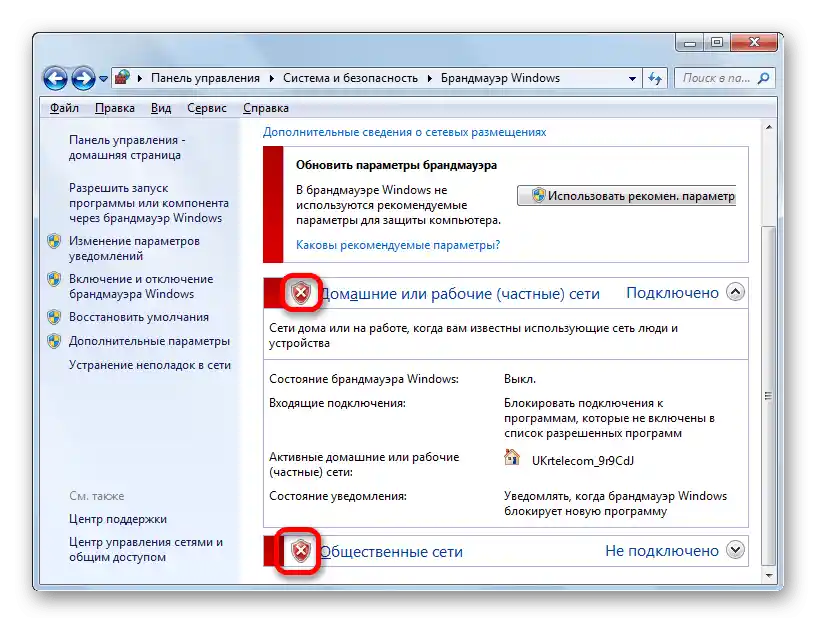This screenshot has width=817, height=624.
Task: Expand the address bar history dropdown
Action: click(632, 79)
